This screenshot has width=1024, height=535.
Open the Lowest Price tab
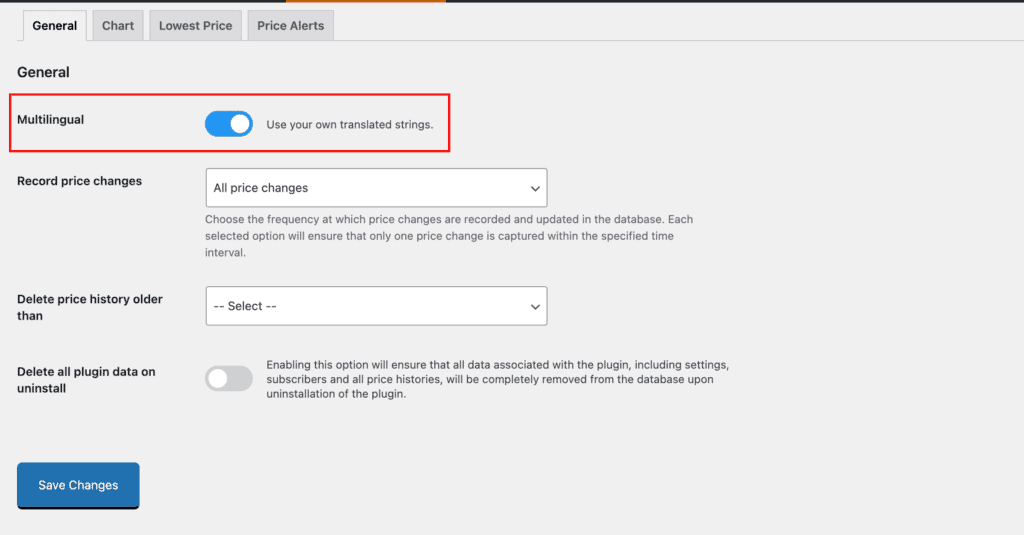195,26
